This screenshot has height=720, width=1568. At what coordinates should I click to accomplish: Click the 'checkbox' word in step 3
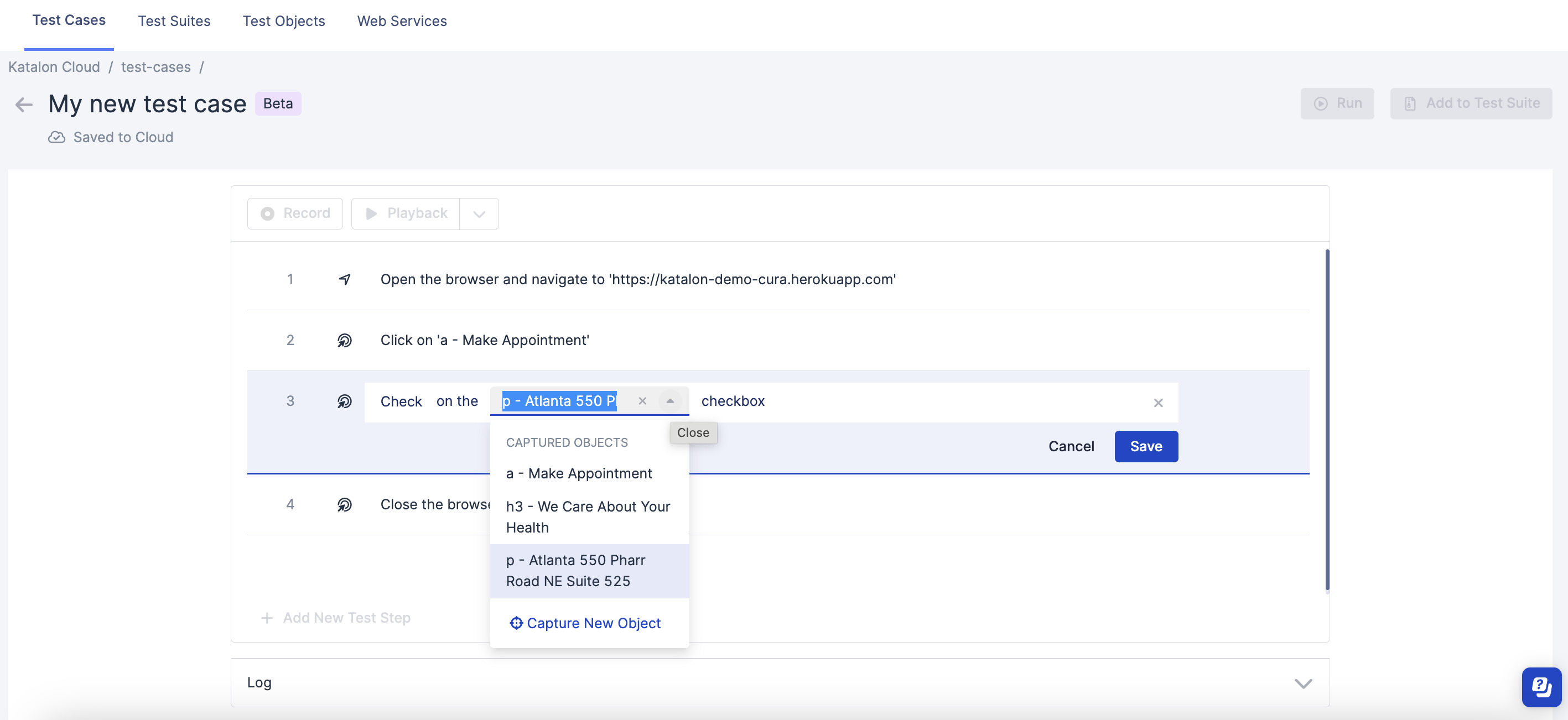733,401
